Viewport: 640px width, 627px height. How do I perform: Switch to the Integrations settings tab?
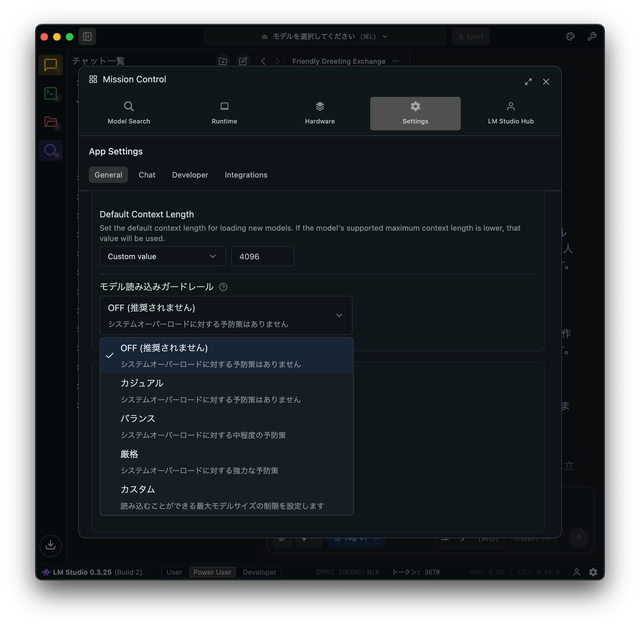pos(246,175)
